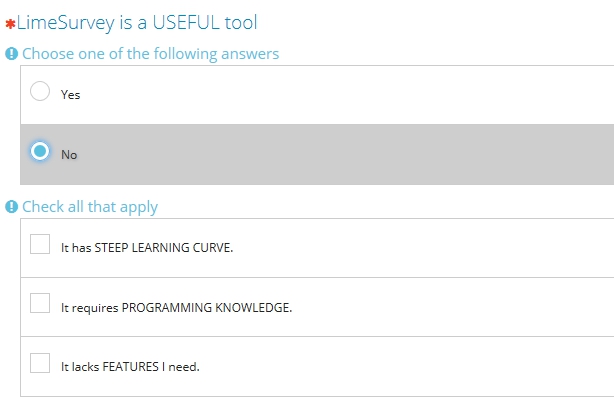Click the gray highlighted area of the No row

[x=350, y=154]
